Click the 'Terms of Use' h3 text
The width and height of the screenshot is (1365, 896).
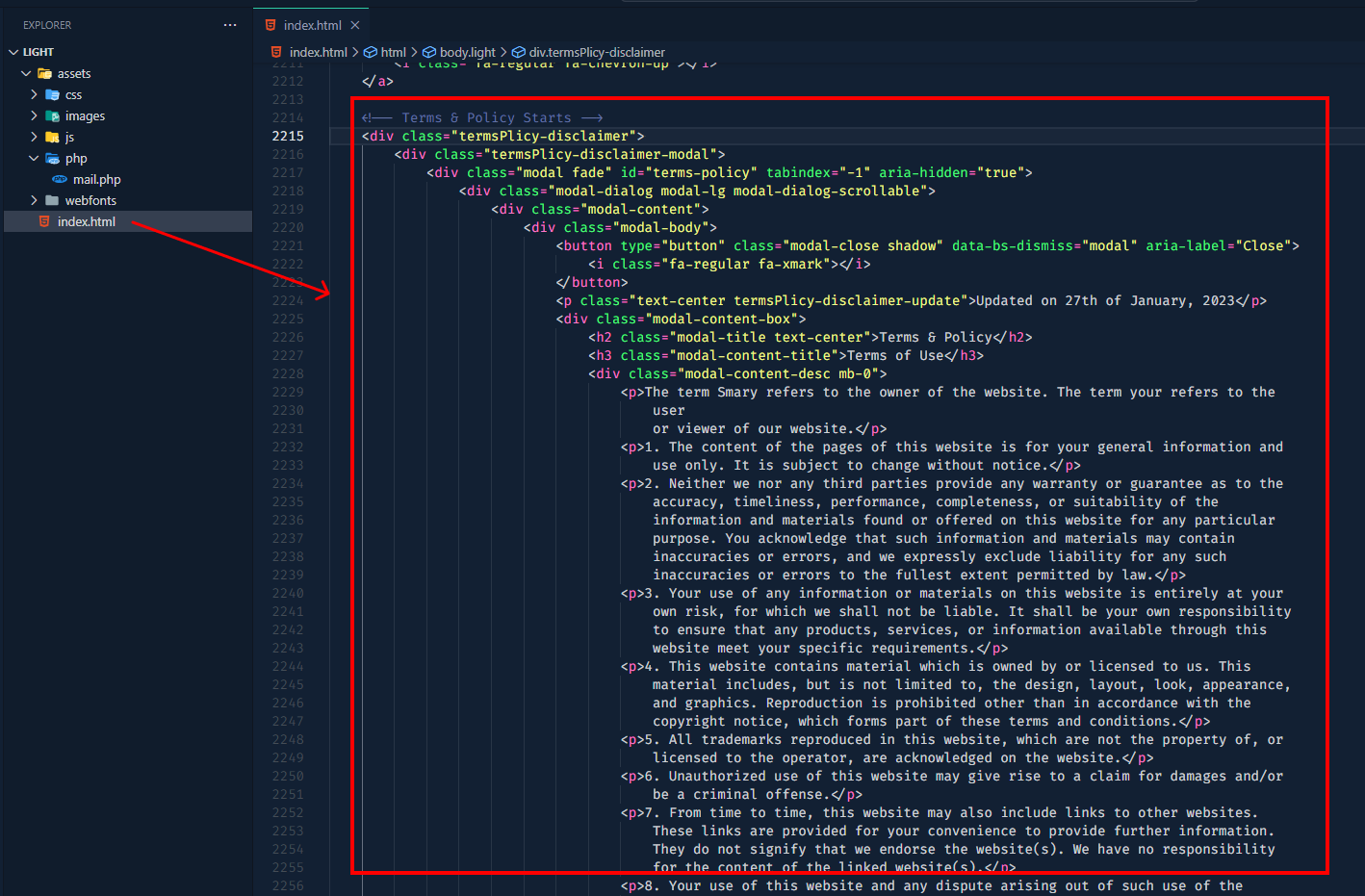[895, 355]
